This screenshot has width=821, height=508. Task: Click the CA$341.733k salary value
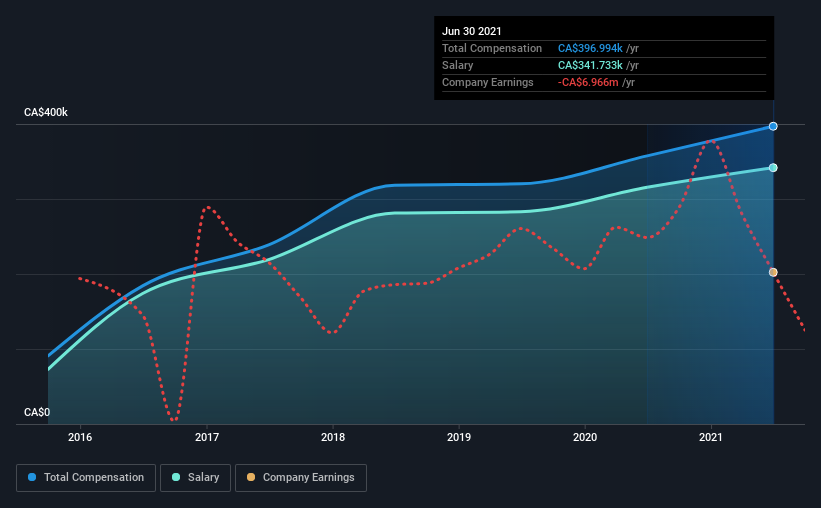pyautogui.click(x=590, y=65)
